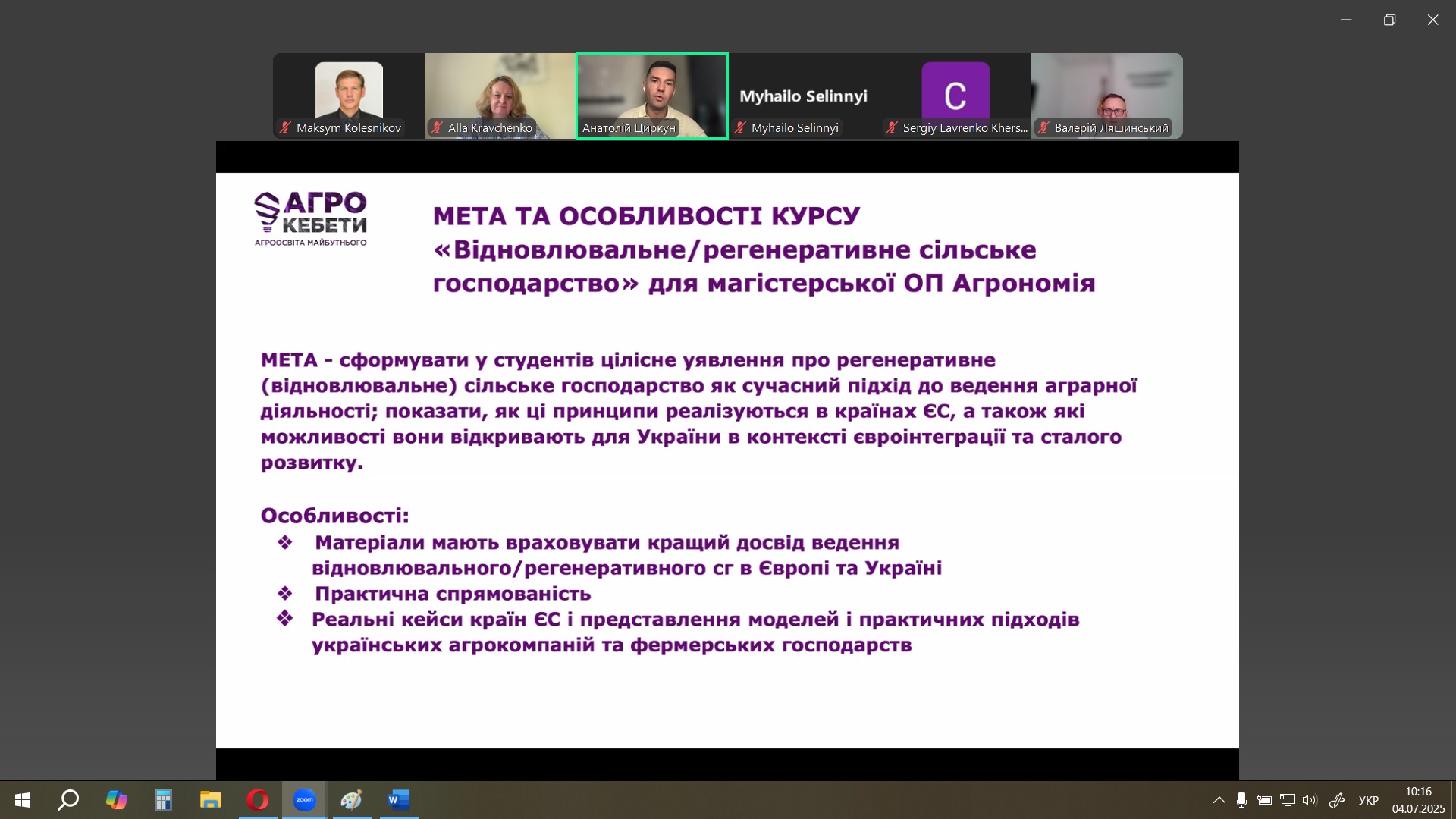Open the Paint app taskbar icon
The image size is (1456, 819).
pyautogui.click(x=351, y=800)
